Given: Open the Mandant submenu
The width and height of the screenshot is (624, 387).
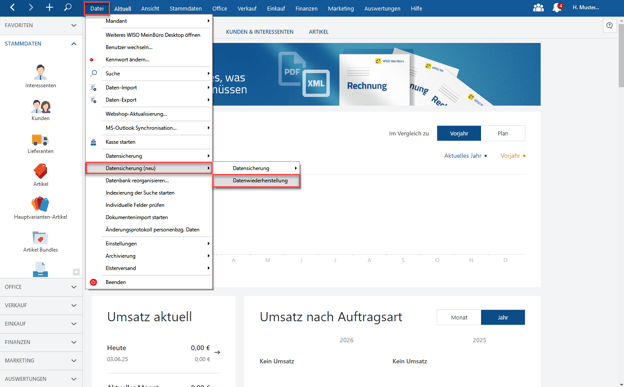Looking at the screenshot, I should (149, 21).
